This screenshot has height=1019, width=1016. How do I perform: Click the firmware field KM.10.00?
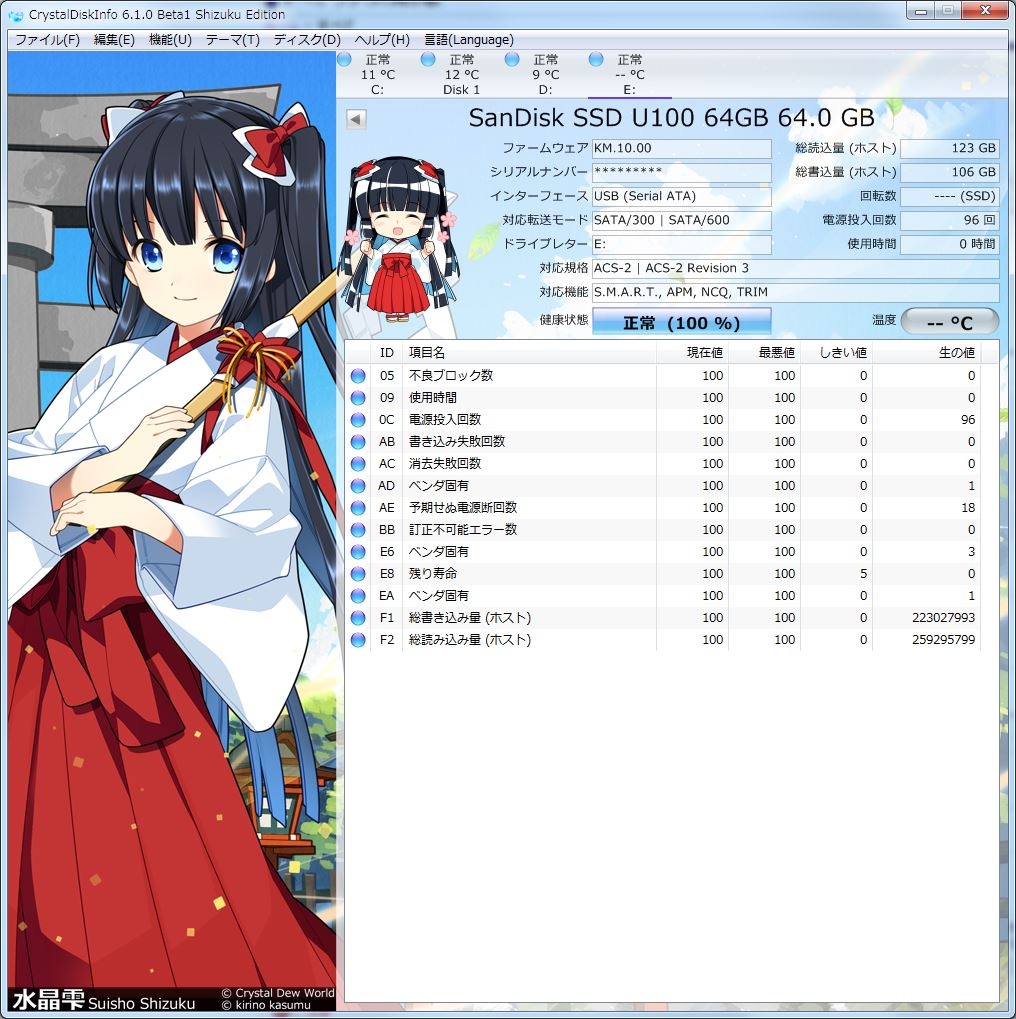pyautogui.click(x=681, y=148)
